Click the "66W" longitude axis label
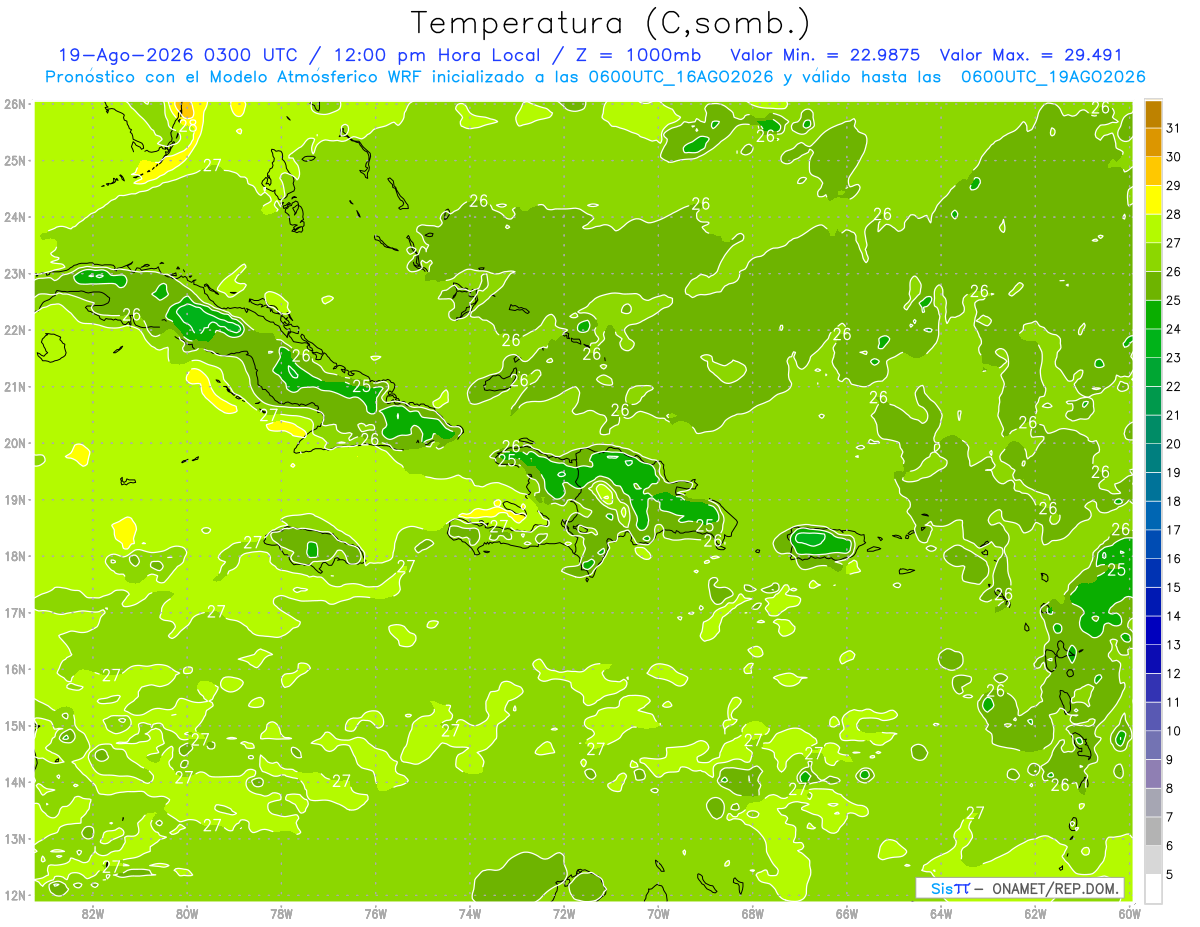The image size is (1200, 927). pos(846,912)
